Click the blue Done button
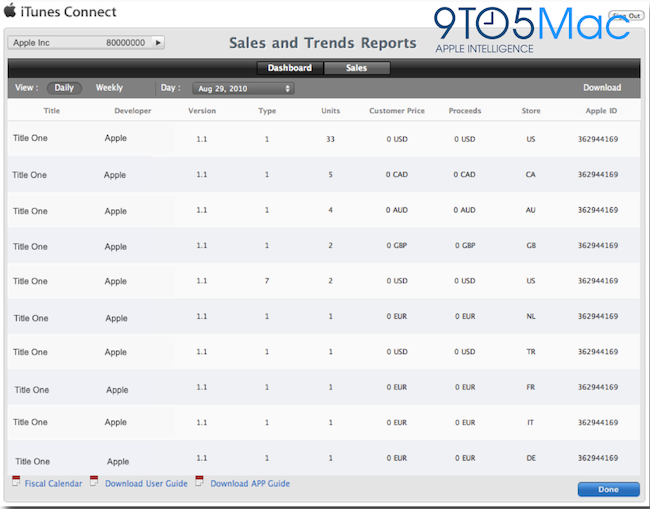This screenshot has width=650, height=509. (x=608, y=490)
